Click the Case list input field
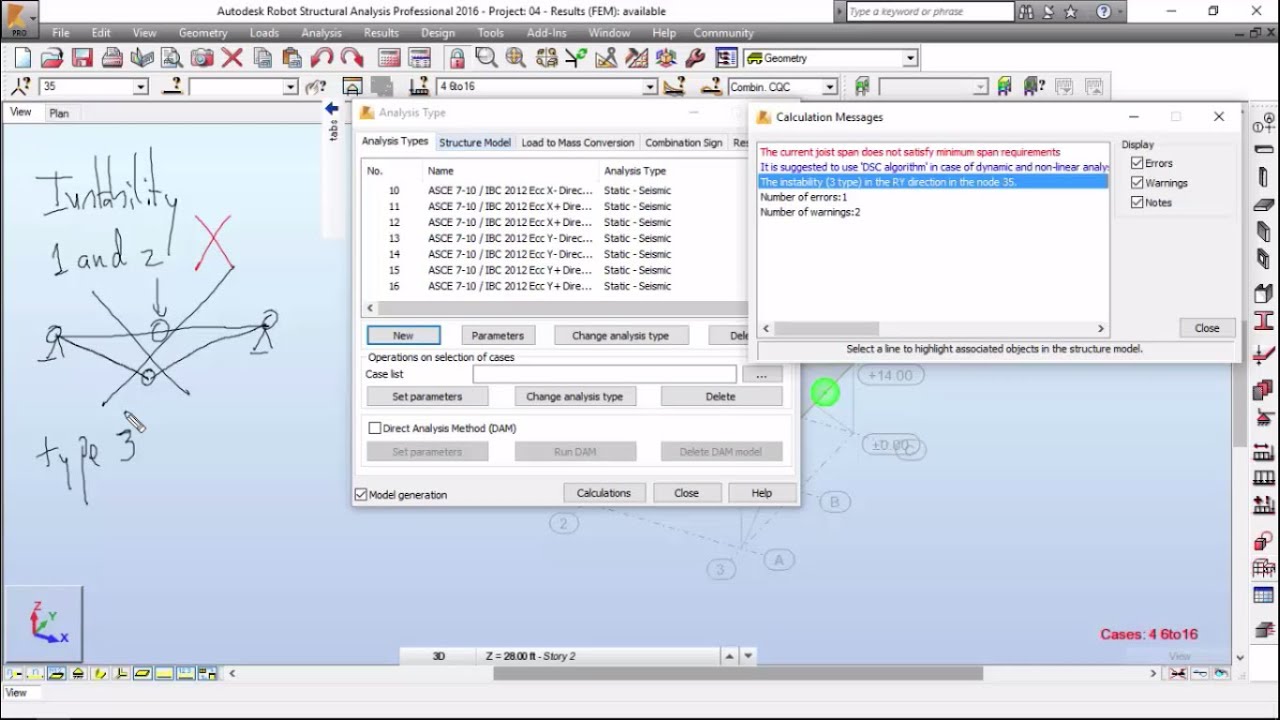 coord(604,375)
